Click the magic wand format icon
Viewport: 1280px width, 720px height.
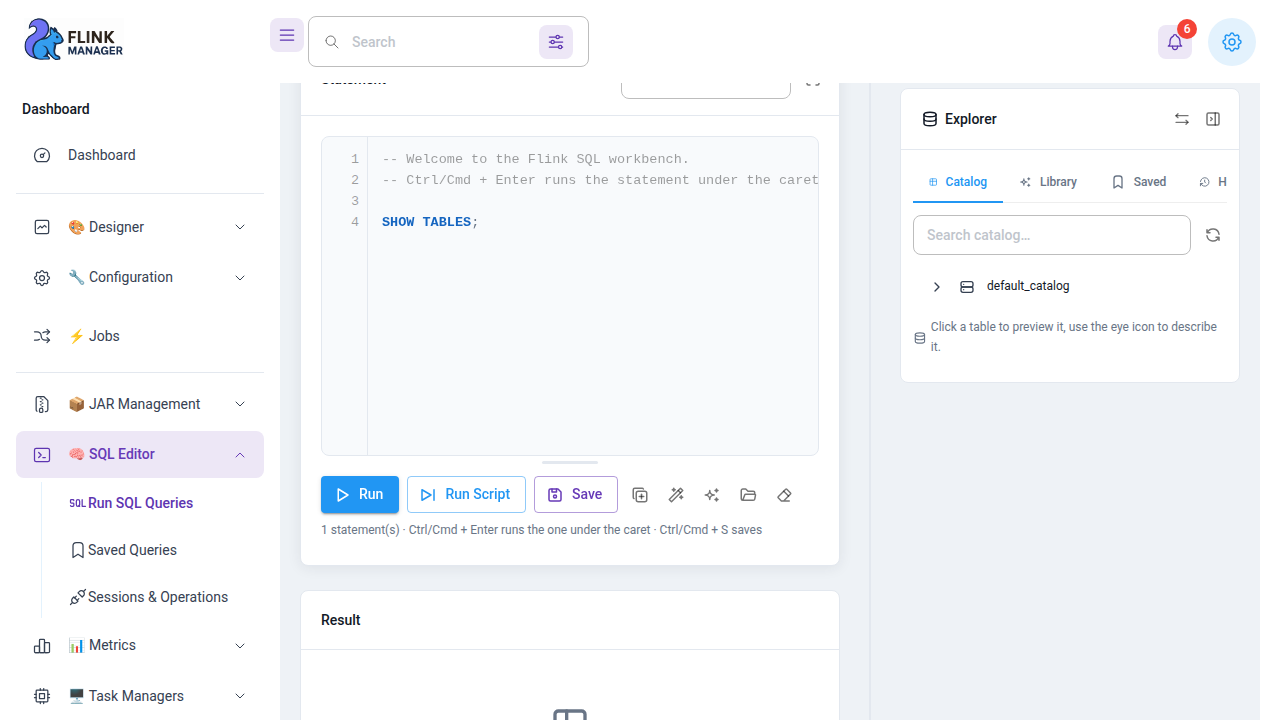tap(676, 495)
